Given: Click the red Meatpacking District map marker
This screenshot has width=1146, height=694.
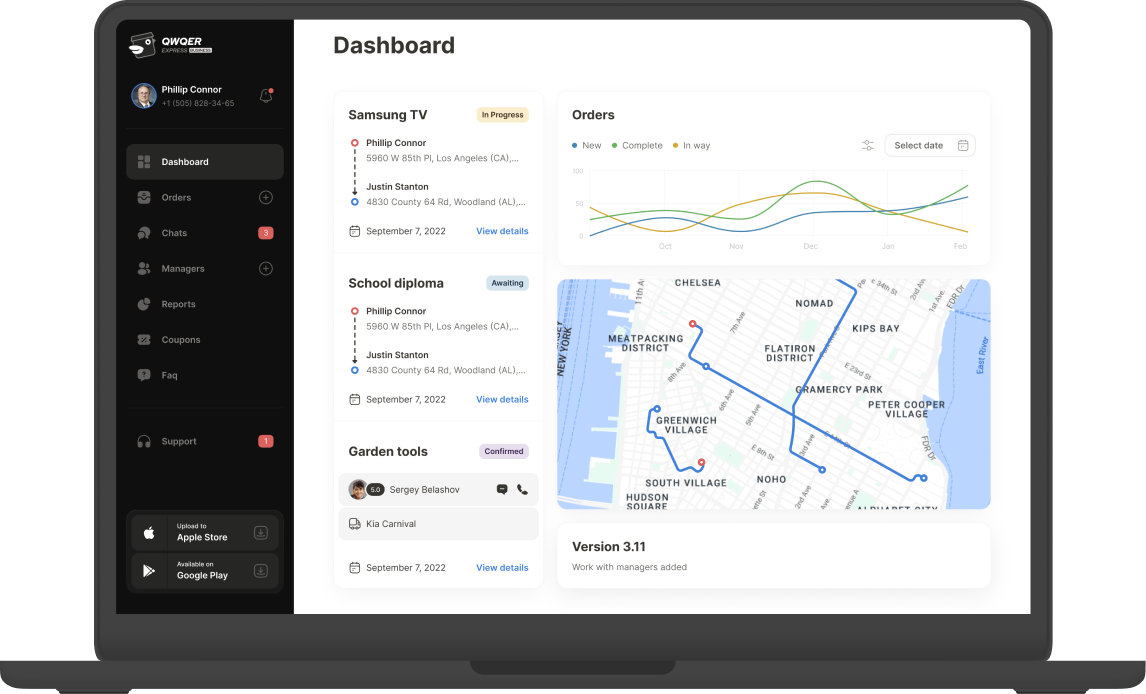Looking at the screenshot, I should [x=692, y=324].
